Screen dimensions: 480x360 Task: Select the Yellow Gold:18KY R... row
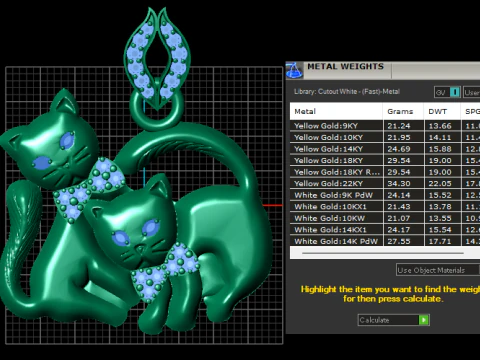tap(385, 172)
